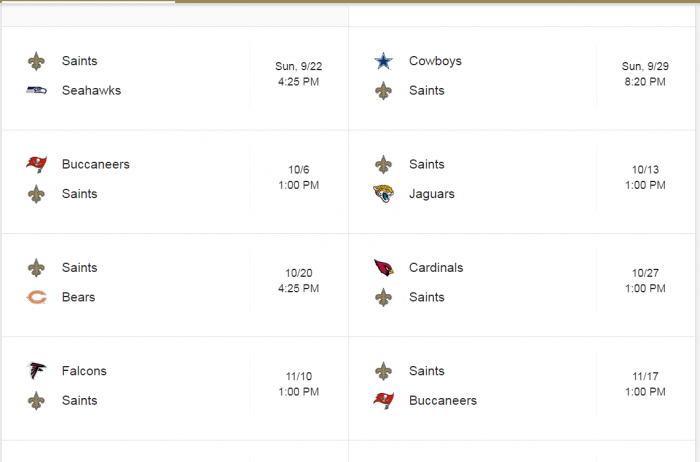
Task: Click the Chicago Bears logo
Action: (37, 297)
